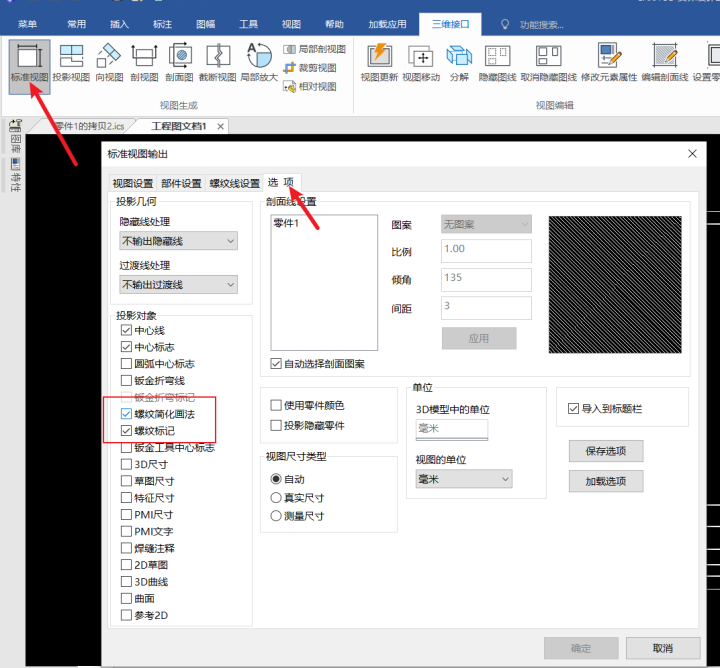The image size is (720, 668).
Task: Open the 剖视图 tool
Action: tap(144, 63)
